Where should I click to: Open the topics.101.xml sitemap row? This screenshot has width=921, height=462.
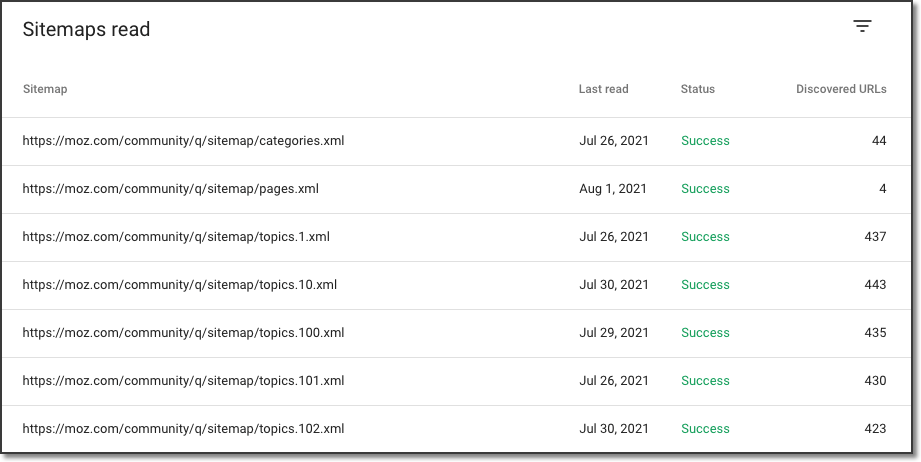[183, 381]
